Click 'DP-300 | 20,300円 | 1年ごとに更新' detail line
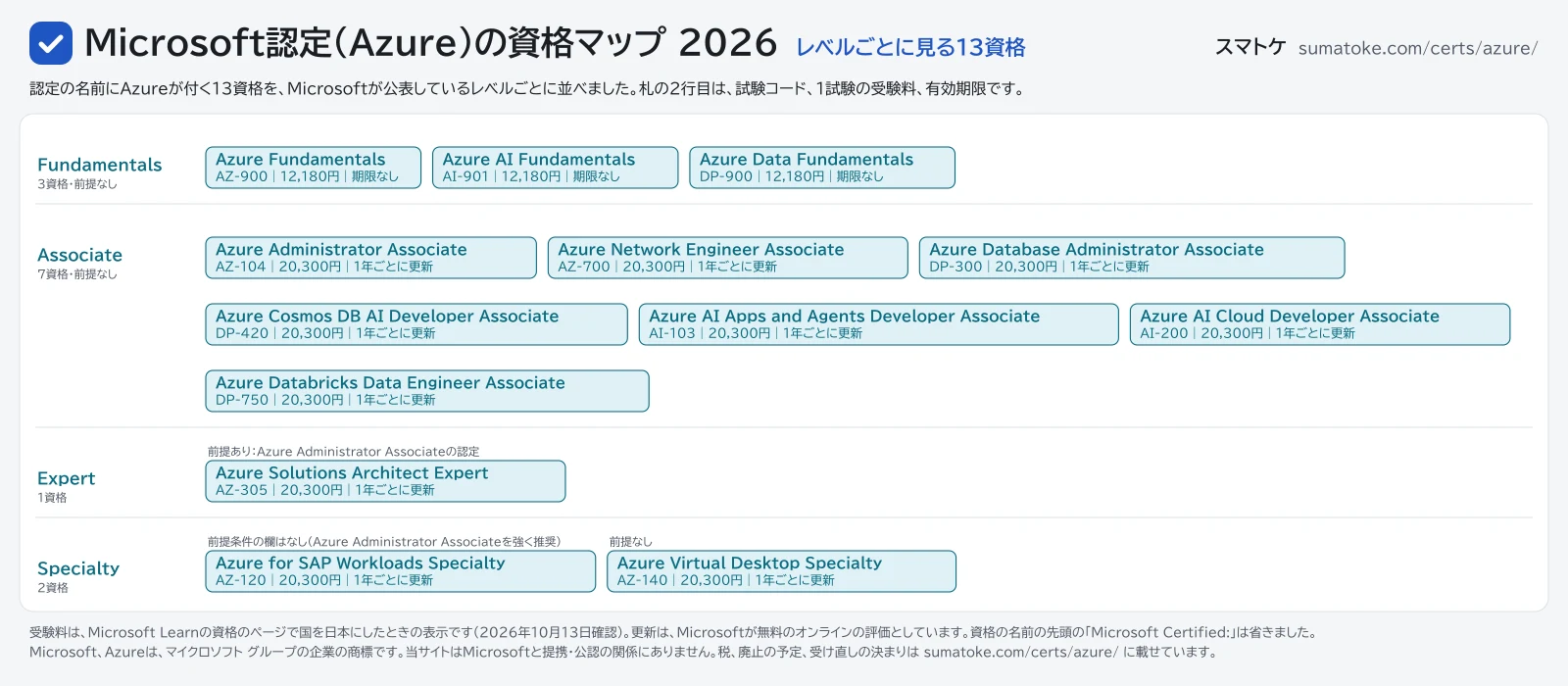The image size is (1568, 686). (x=1039, y=267)
